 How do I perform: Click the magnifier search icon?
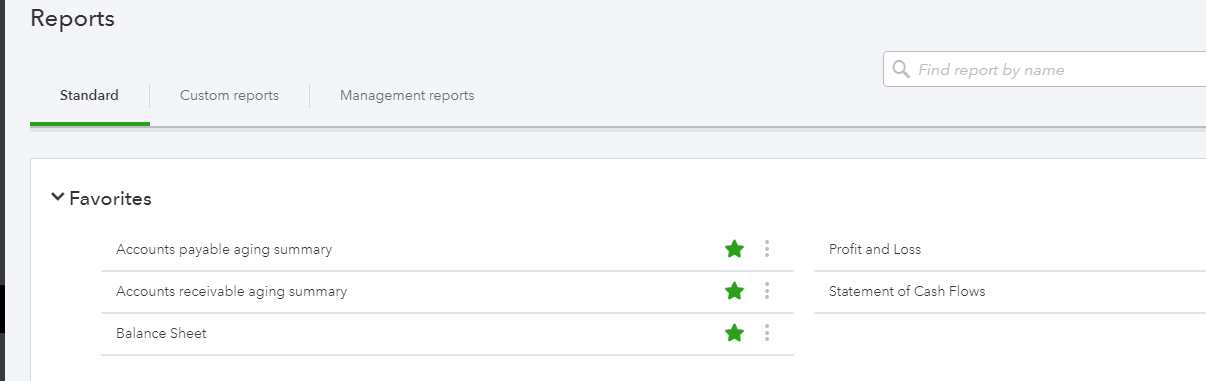(900, 70)
